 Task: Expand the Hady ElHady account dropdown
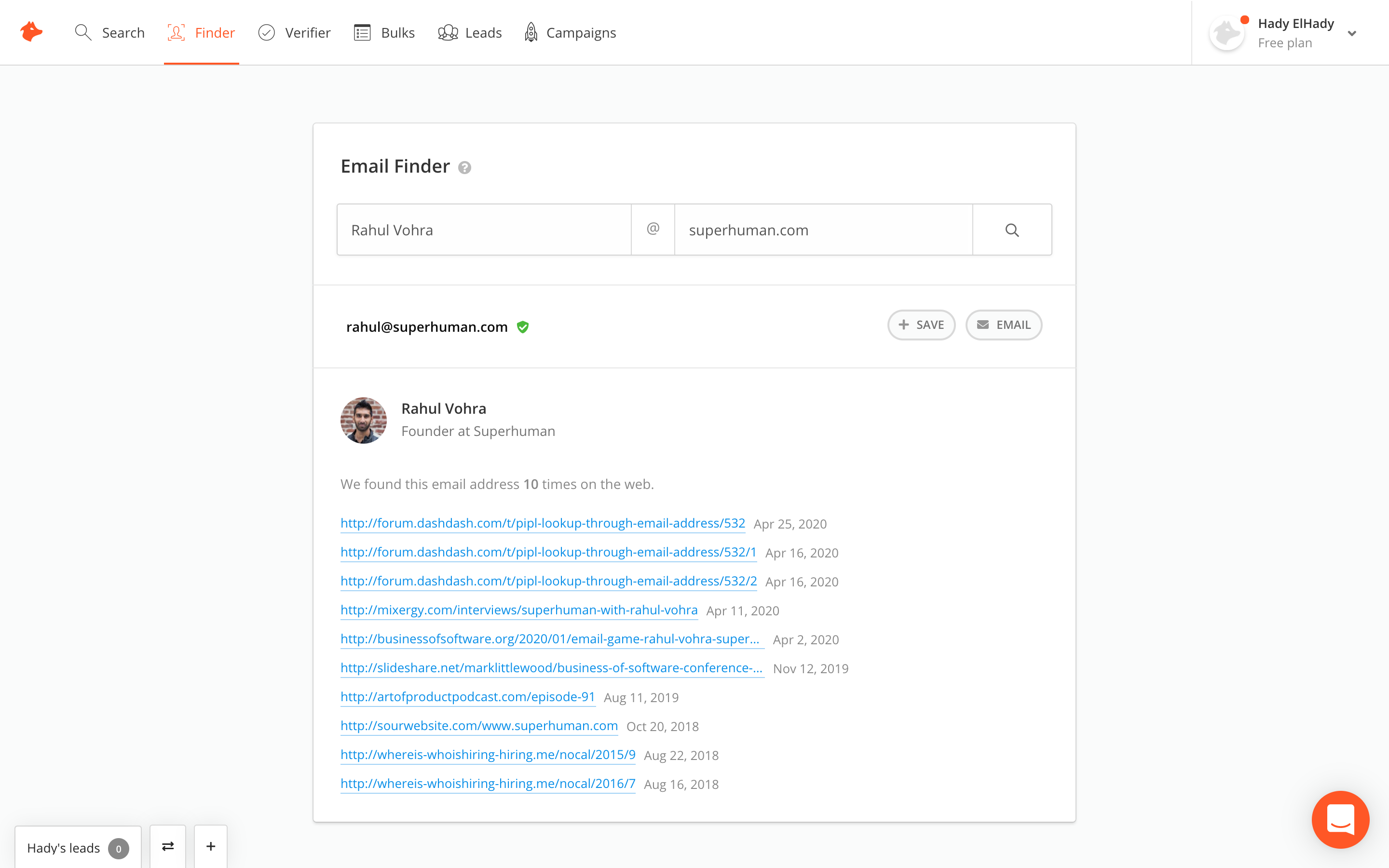coord(1352,33)
